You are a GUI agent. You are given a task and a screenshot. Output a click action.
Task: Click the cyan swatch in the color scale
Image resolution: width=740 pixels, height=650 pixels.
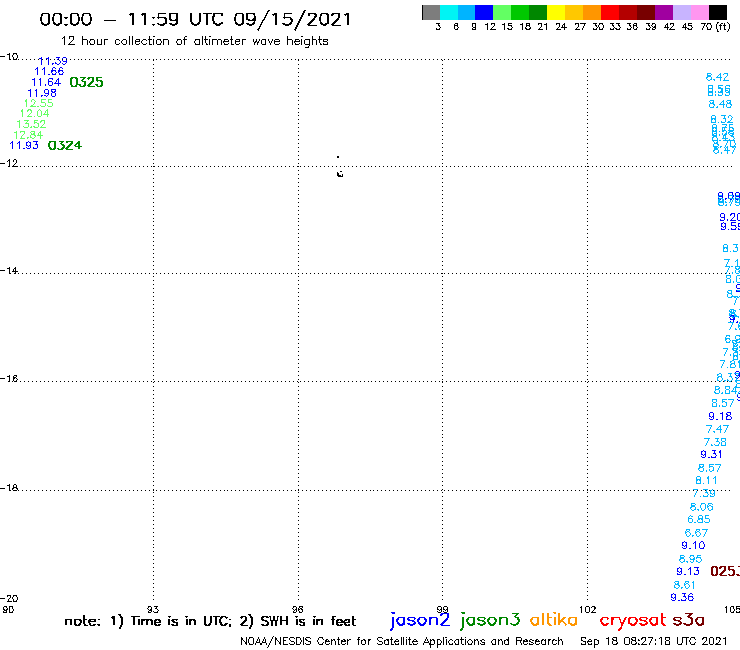[x=449, y=12]
